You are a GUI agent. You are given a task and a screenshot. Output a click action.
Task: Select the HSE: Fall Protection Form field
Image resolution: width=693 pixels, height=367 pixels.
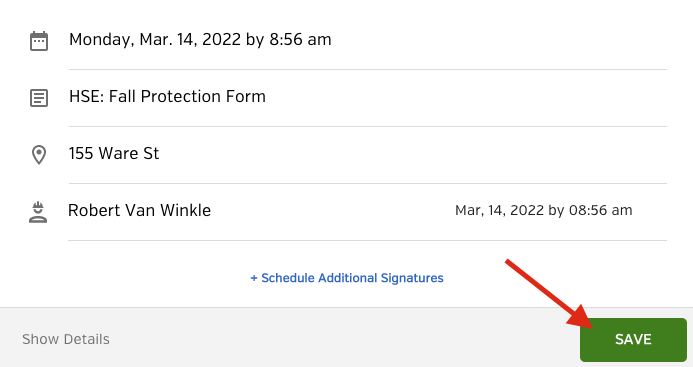pyautogui.click(x=368, y=97)
